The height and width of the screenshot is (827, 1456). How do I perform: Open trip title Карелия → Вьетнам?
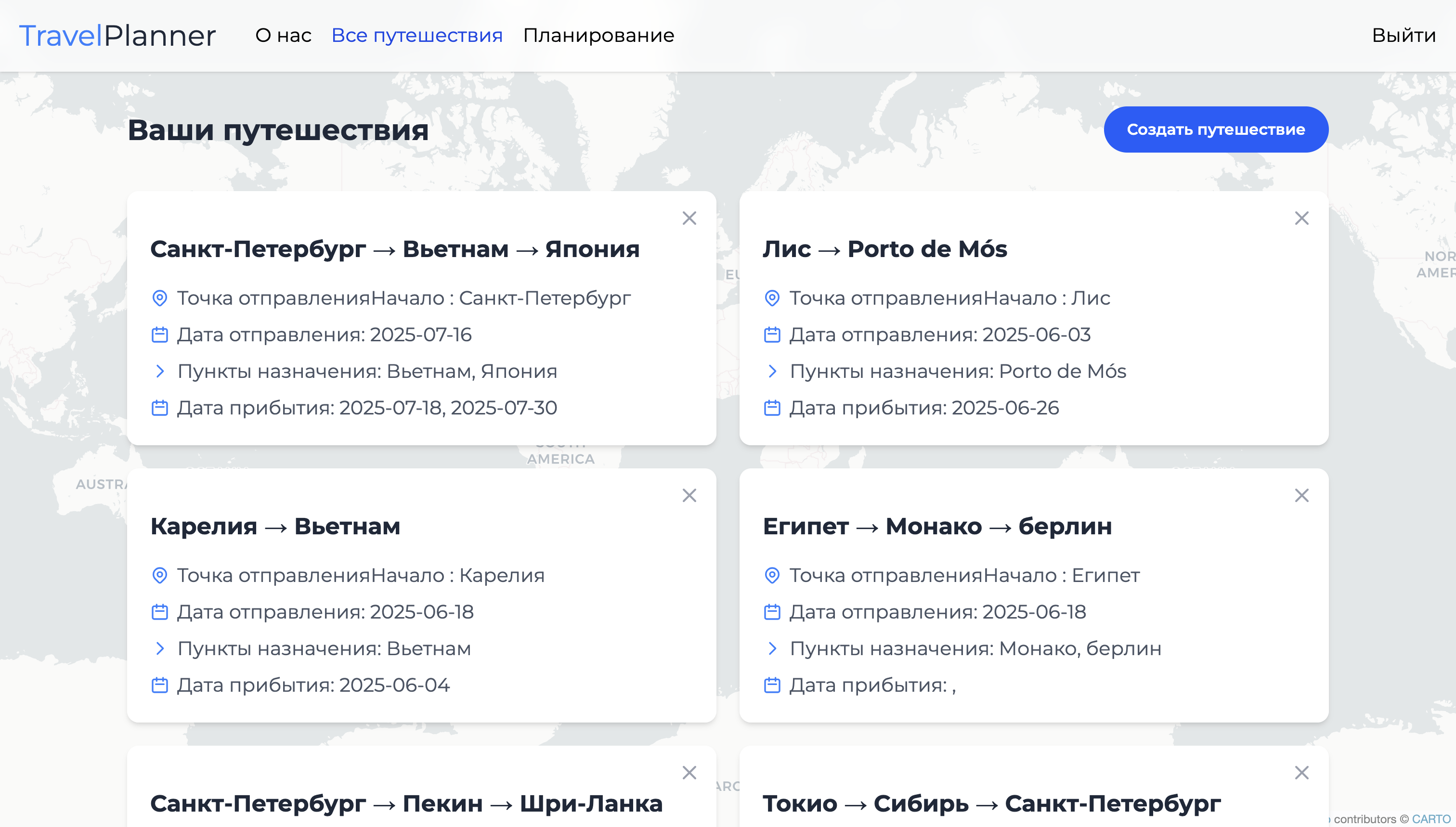275,527
